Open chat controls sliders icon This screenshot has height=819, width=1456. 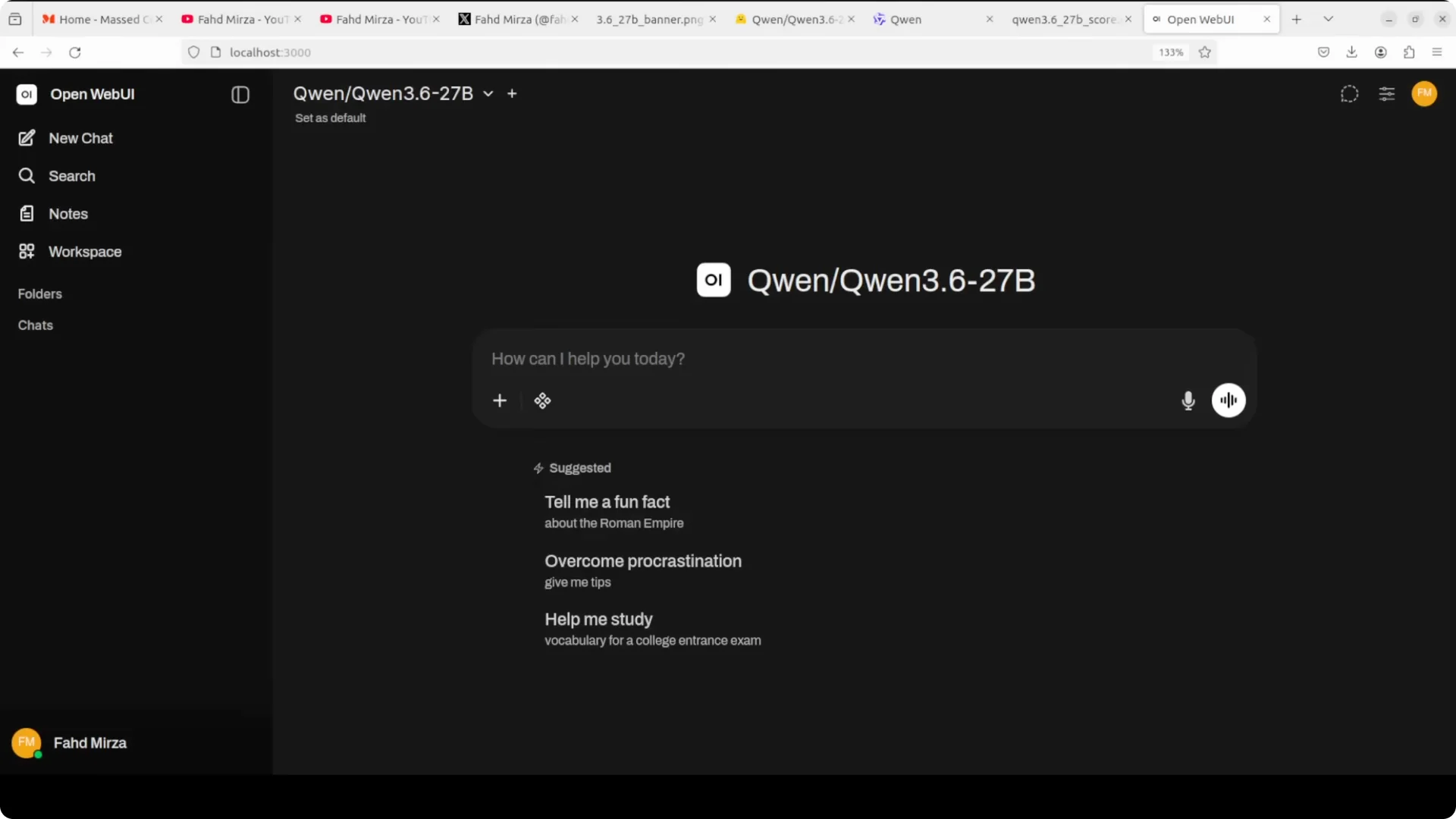1386,94
